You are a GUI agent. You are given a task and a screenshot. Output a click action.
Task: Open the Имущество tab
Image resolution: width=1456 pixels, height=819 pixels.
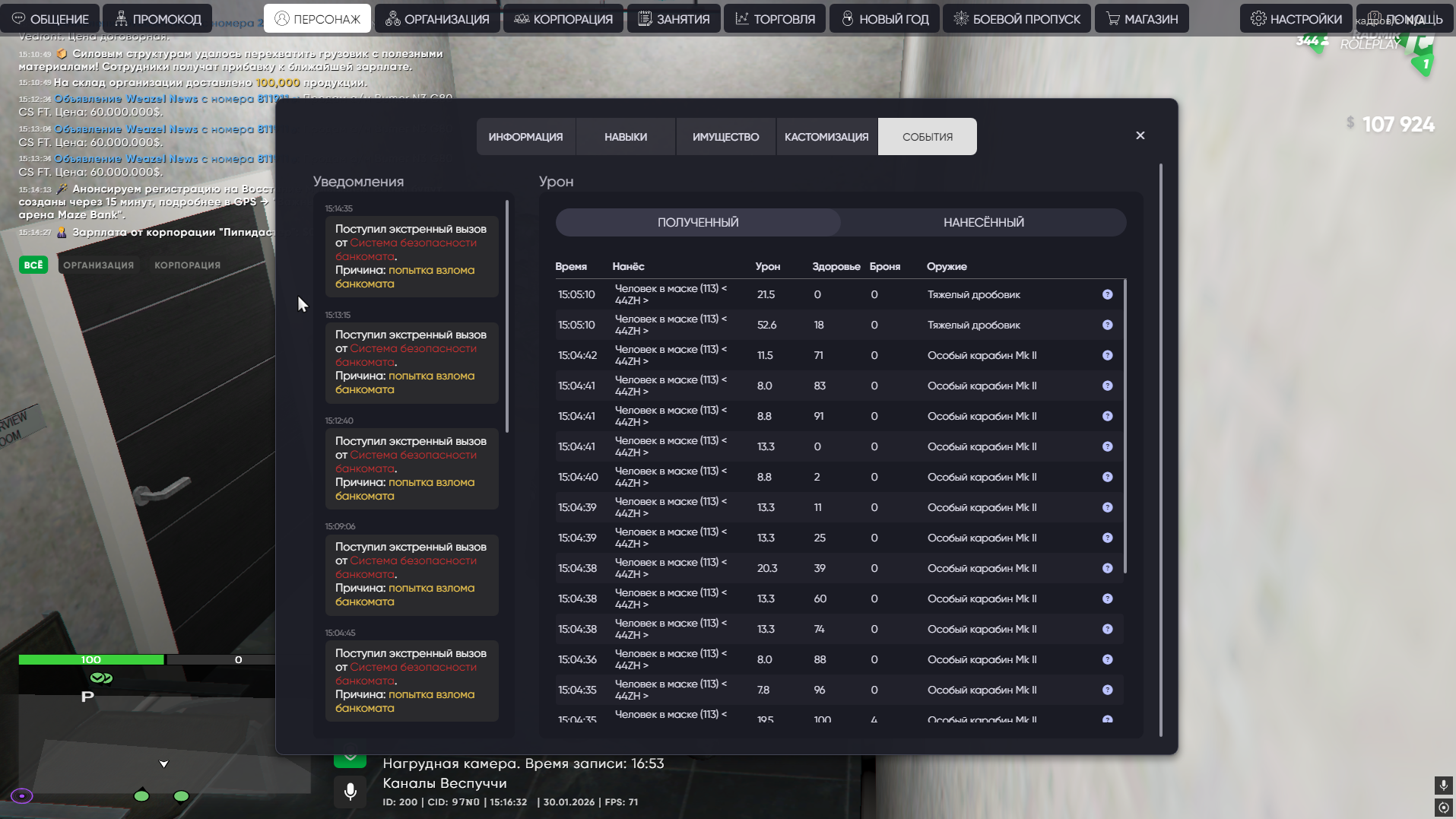725,137
